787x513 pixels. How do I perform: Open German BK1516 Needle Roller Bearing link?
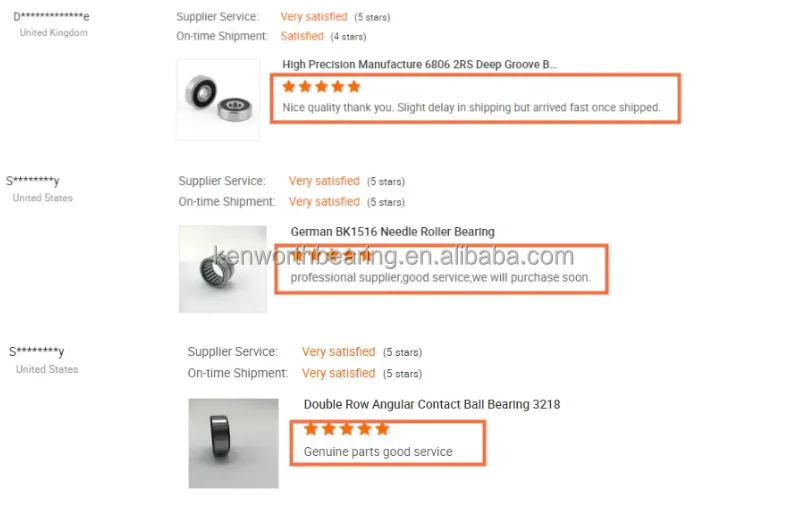pyautogui.click(x=392, y=231)
